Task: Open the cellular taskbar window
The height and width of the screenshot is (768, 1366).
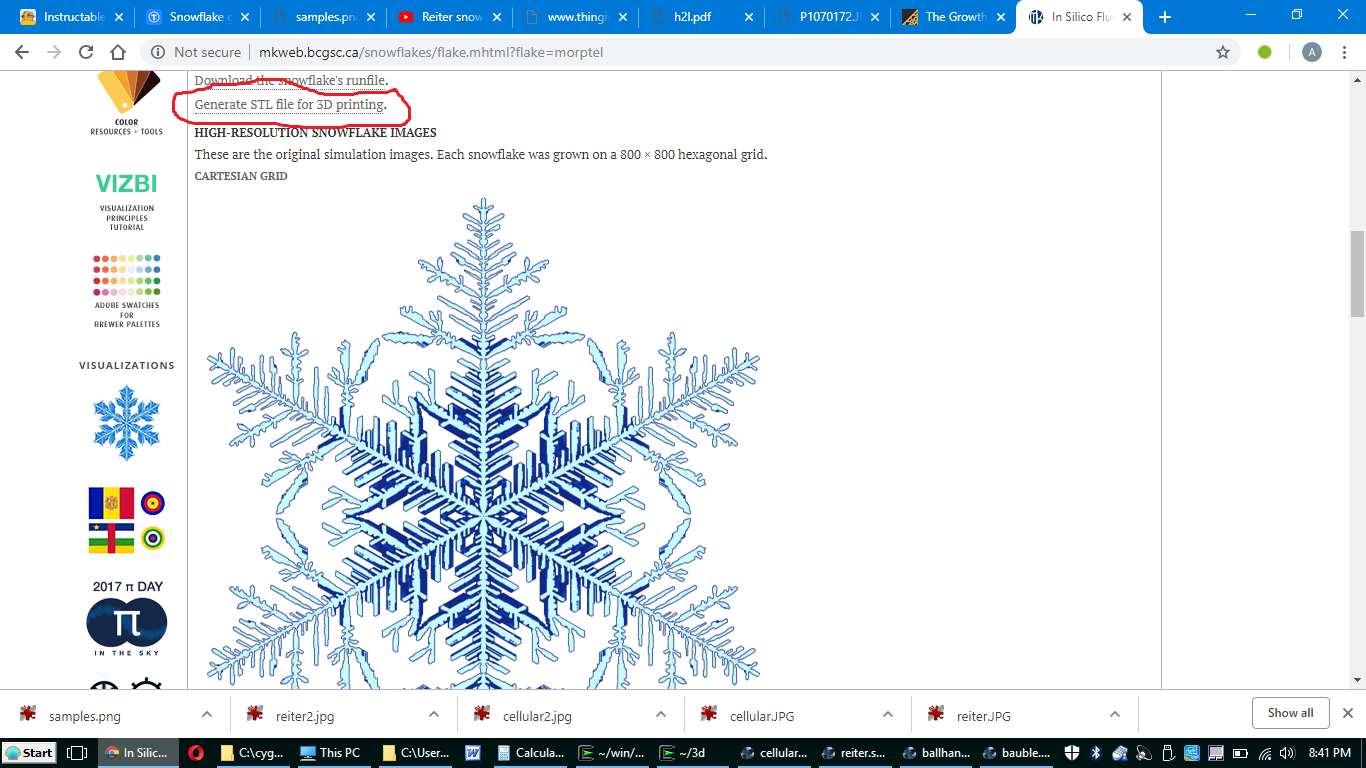Action: point(775,753)
